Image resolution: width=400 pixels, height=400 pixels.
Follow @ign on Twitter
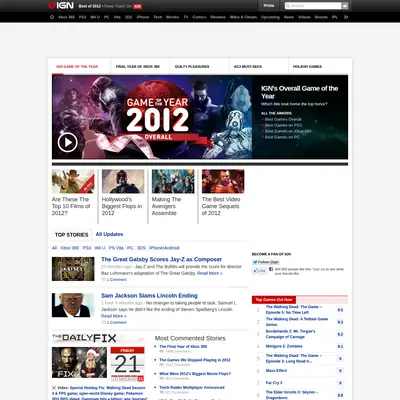pyautogui.click(x=266, y=262)
